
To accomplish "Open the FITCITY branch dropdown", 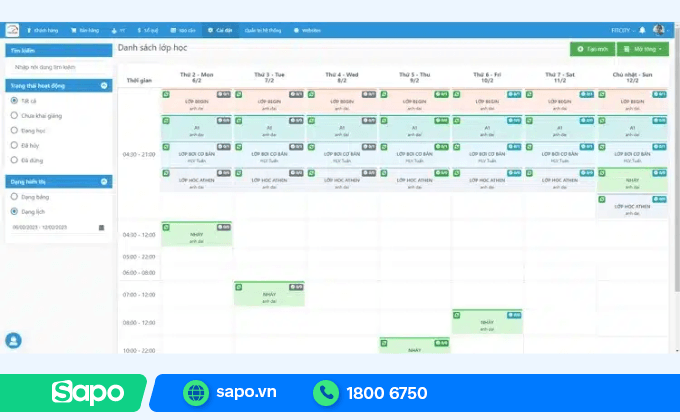I will [622, 30].
